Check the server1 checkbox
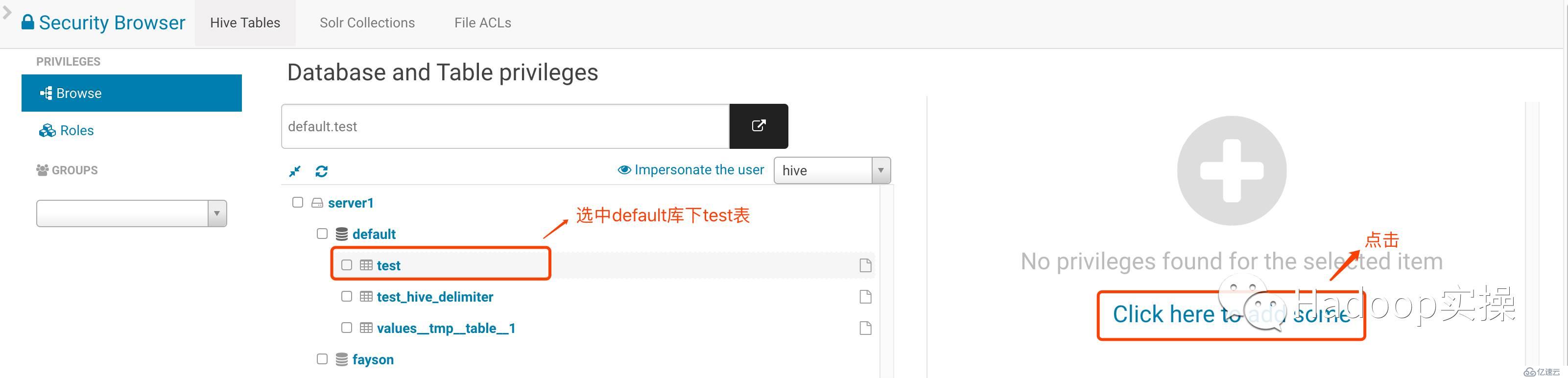 [x=298, y=202]
